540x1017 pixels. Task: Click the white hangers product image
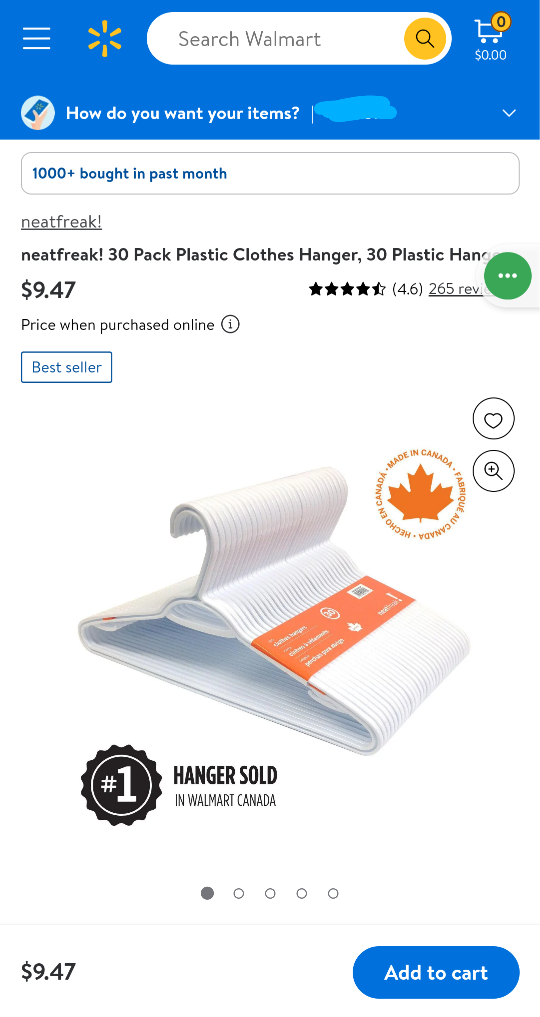click(x=275, y=610)
